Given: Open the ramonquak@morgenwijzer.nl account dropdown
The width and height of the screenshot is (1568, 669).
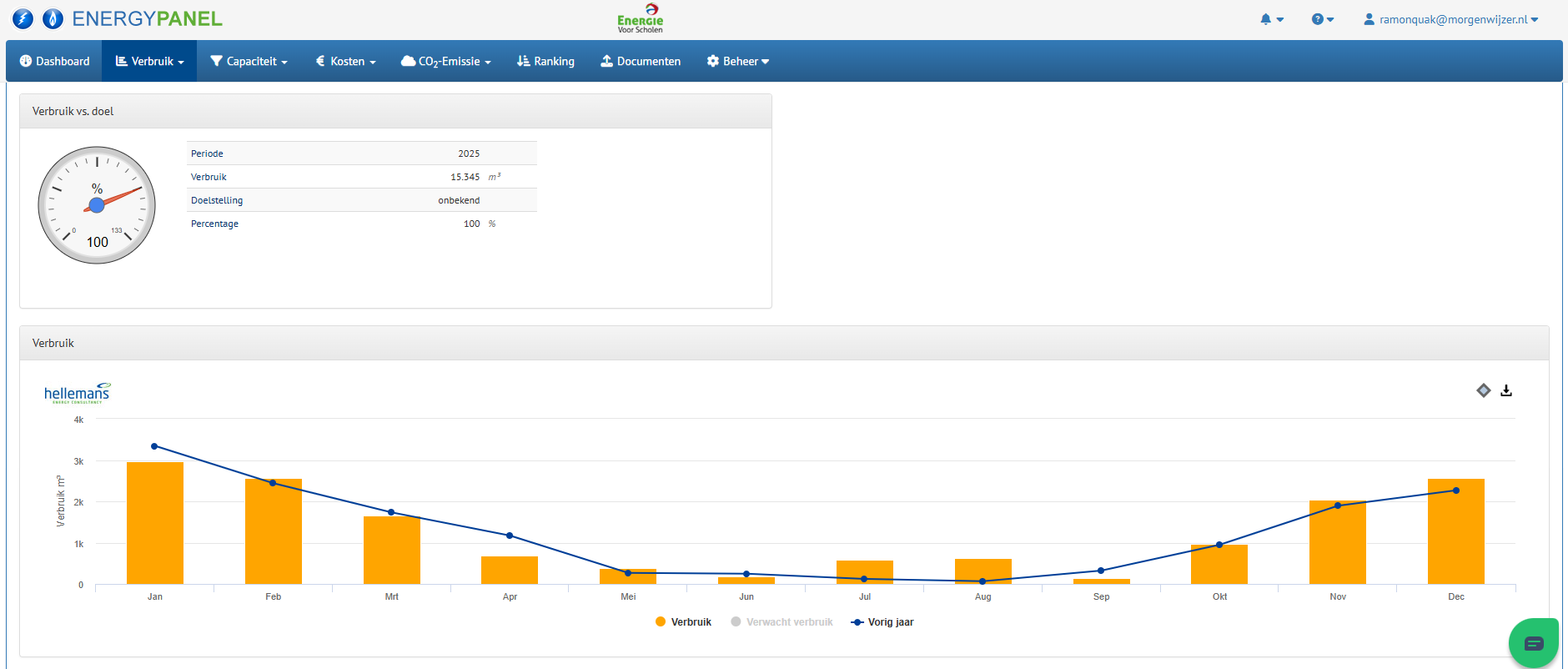Looking at the screenshot, I should pos(1450,19).
